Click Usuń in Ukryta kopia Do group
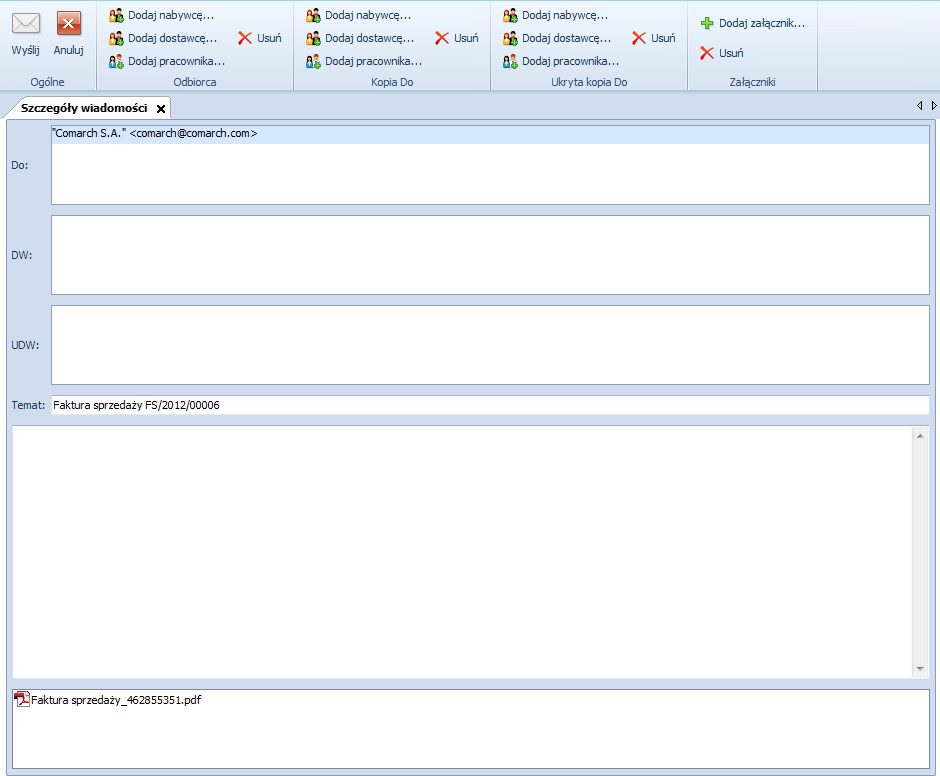The width and height of the screenshot is (940, 776). (x=654, y=38)
